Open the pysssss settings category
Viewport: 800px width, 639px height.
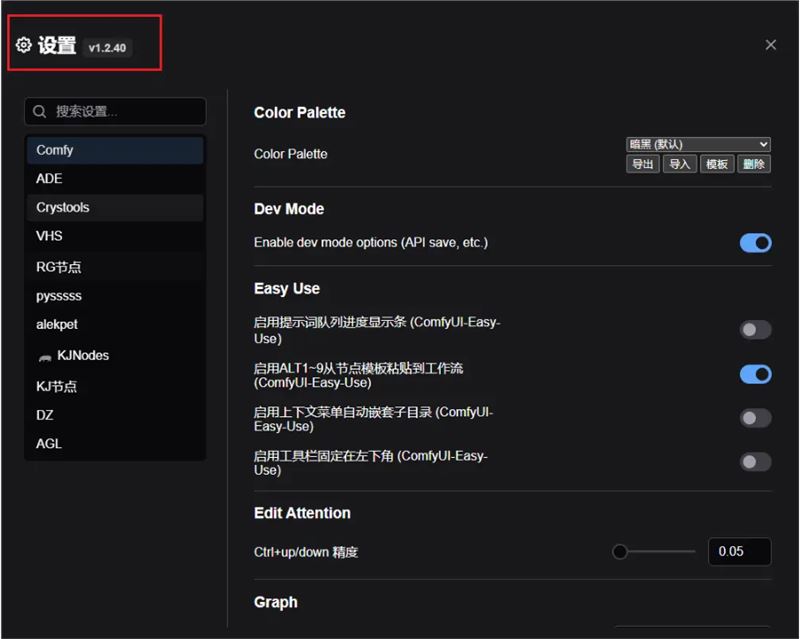tap(115, 296)
